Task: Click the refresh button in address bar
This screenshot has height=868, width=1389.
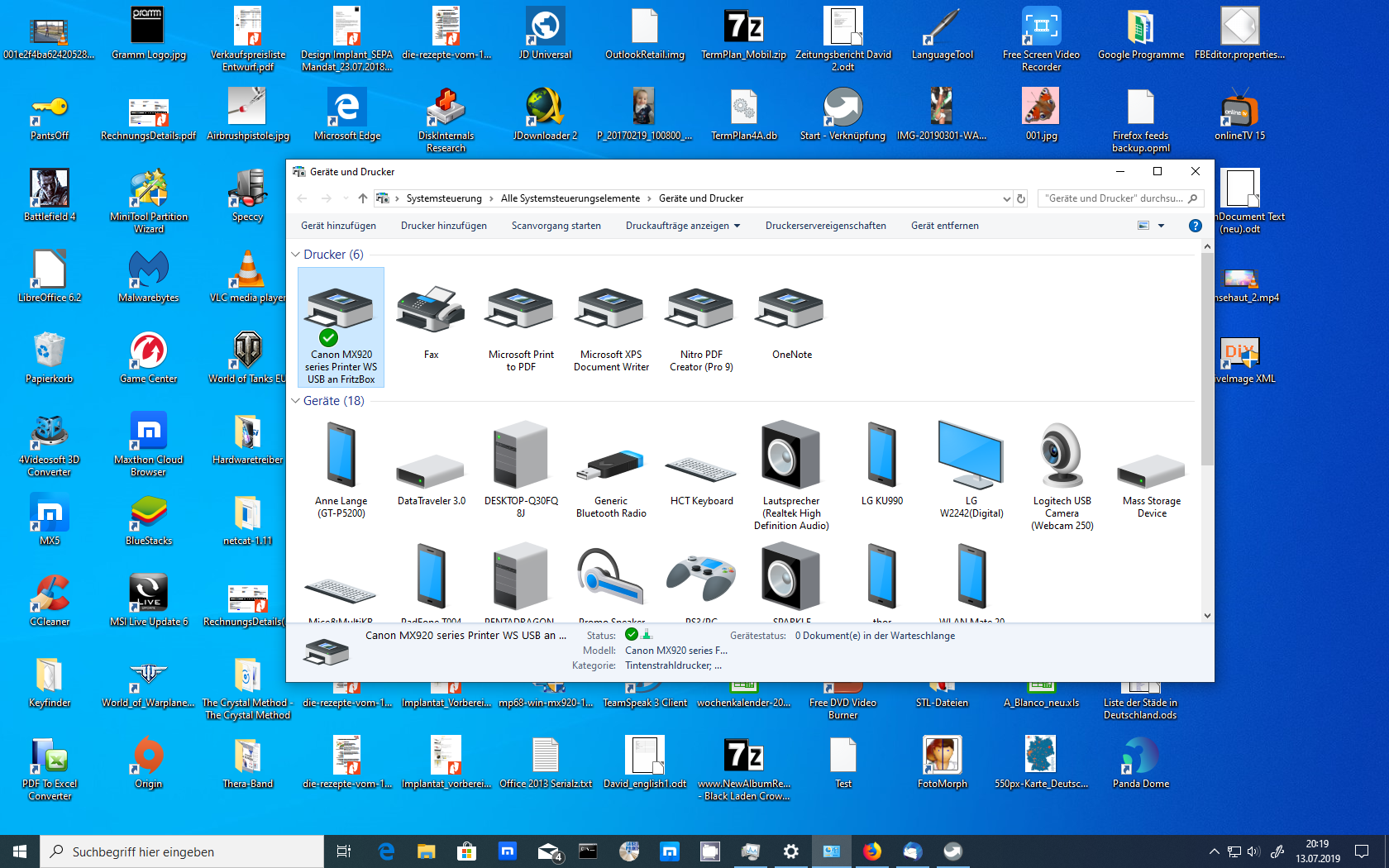Action: [1021, 198]
